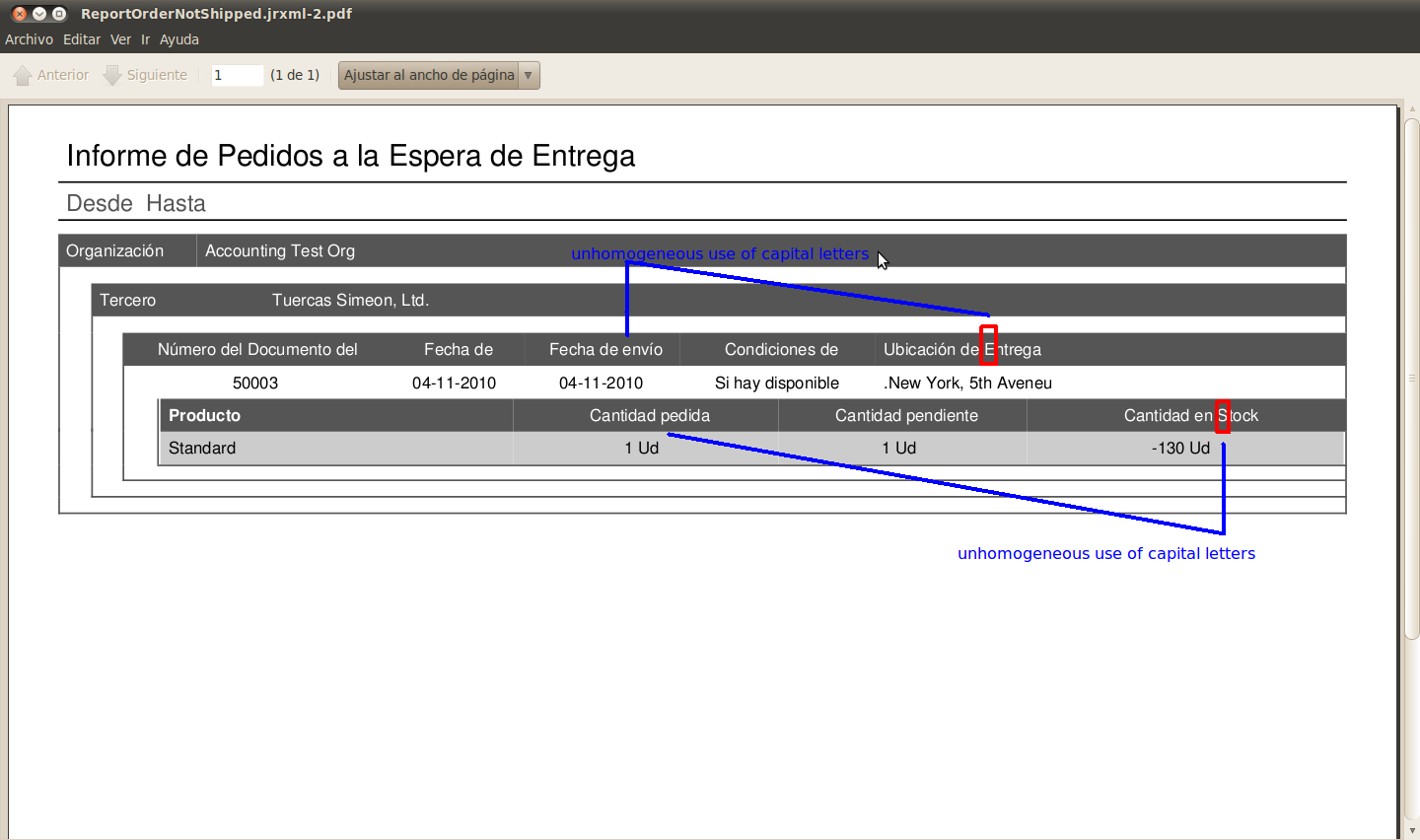
Task: Click the '(1 de 1)' page count text
Action: point(295,75)
